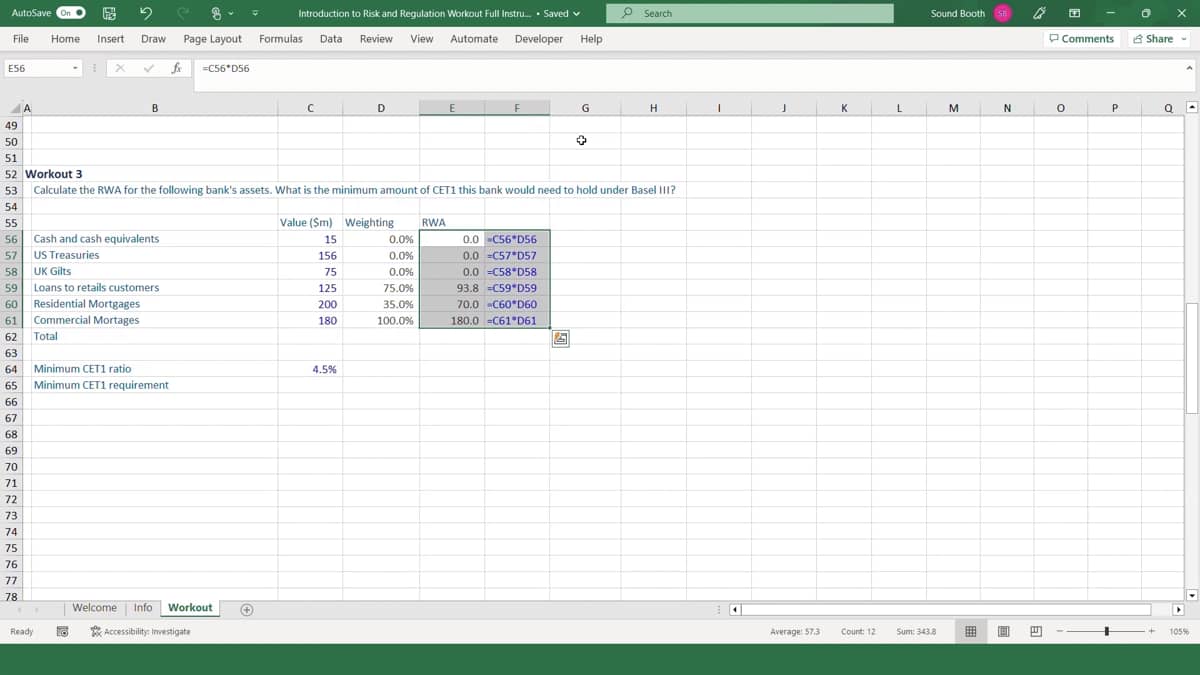Image resolution: width=1200 pixels, height=675 pixels.
Task: Open the Help tab
Action: point(591,39)
